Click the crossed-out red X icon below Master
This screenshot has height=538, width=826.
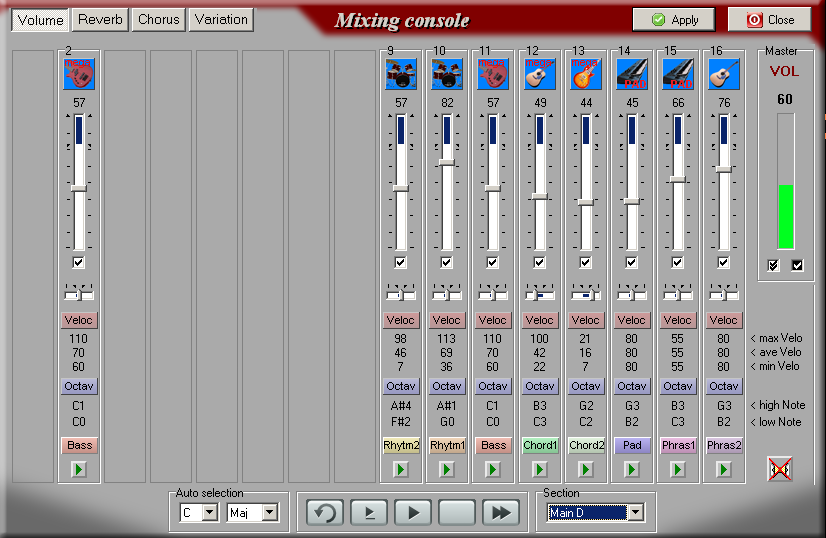pos(780,468)
